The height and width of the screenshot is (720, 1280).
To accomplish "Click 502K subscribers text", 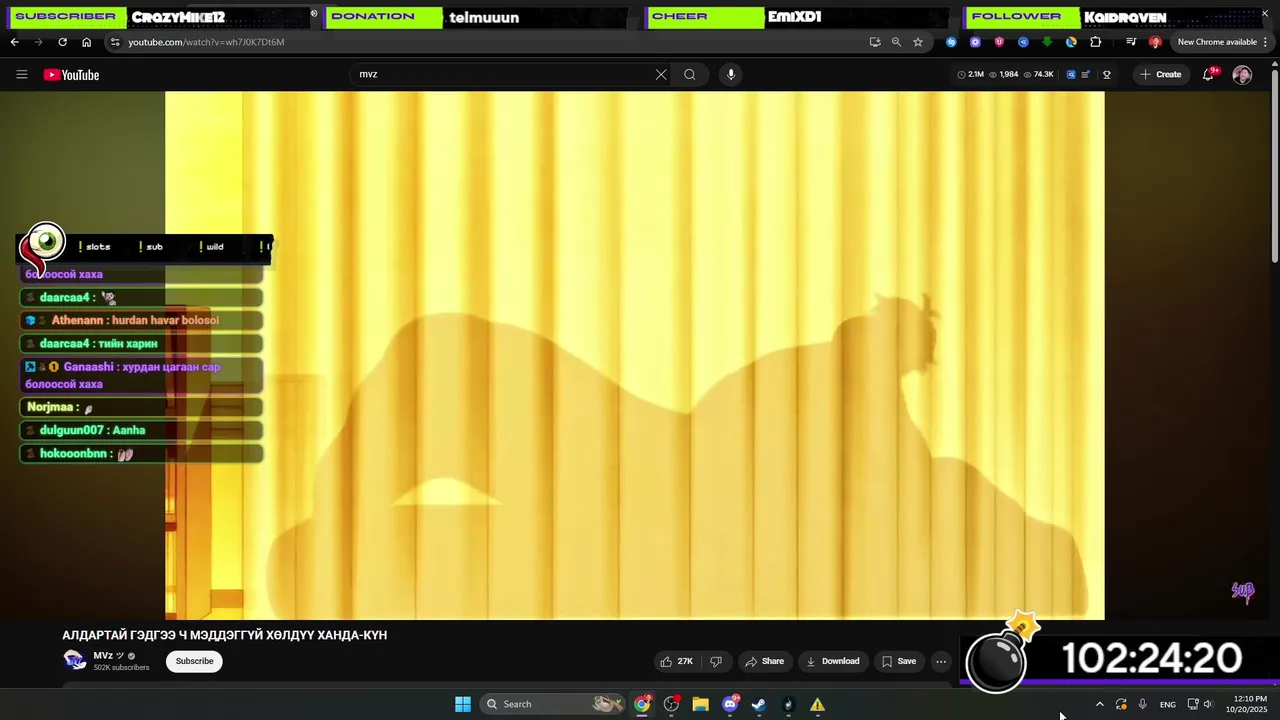I will tap(121, 668).
